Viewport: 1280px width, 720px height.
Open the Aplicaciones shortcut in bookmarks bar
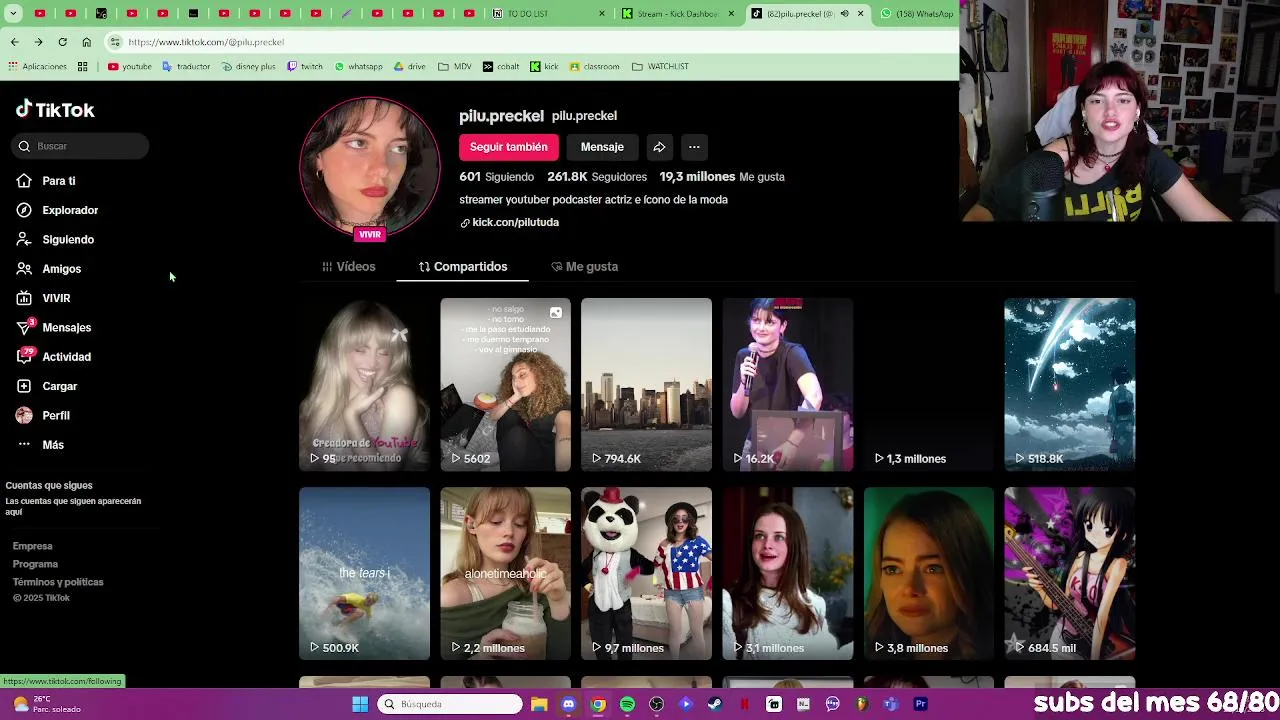click(37, 67)
